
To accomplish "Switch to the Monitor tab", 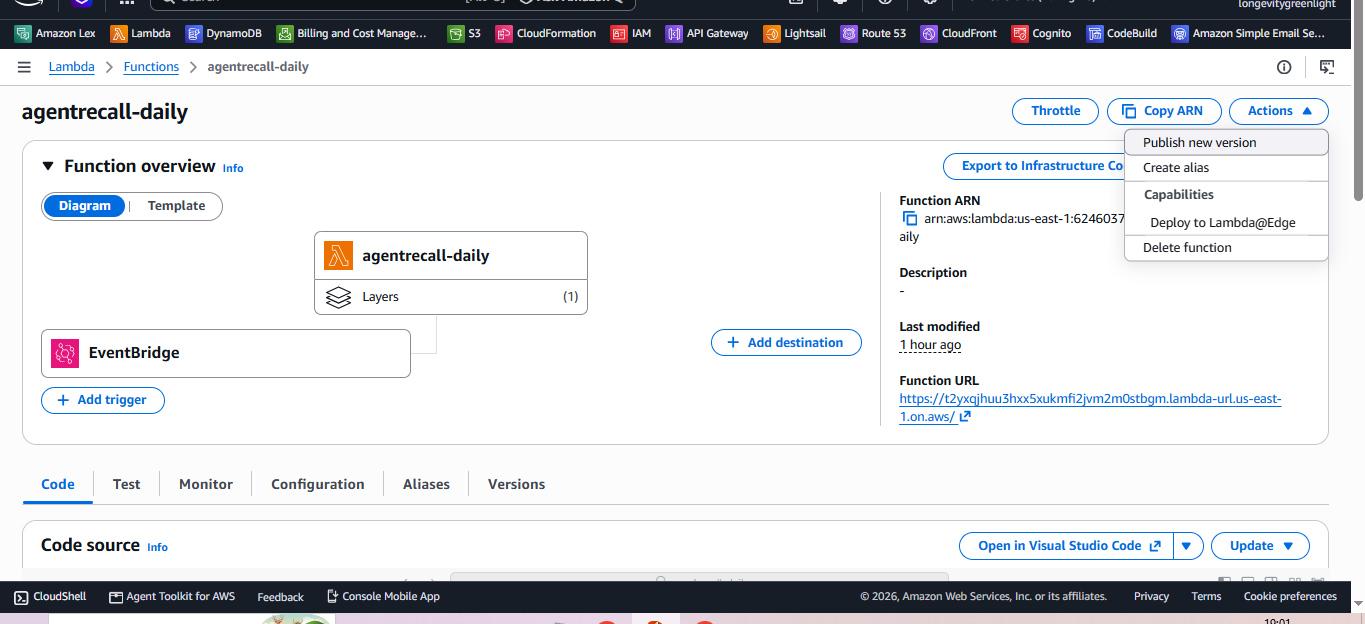I will pyautogui.click(x=206, y=484).
